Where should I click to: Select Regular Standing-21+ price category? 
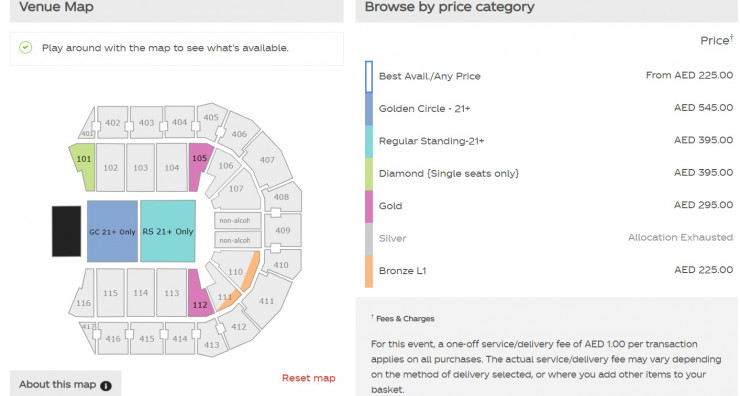click(549, 141)
